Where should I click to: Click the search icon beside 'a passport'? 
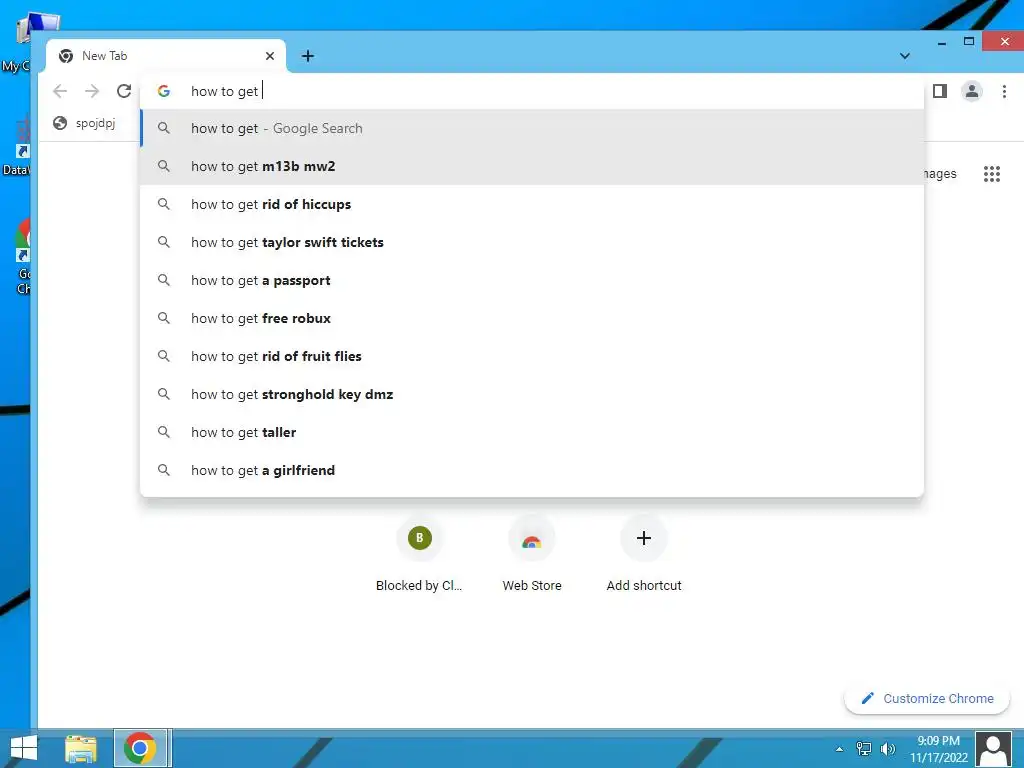[164, 280]
